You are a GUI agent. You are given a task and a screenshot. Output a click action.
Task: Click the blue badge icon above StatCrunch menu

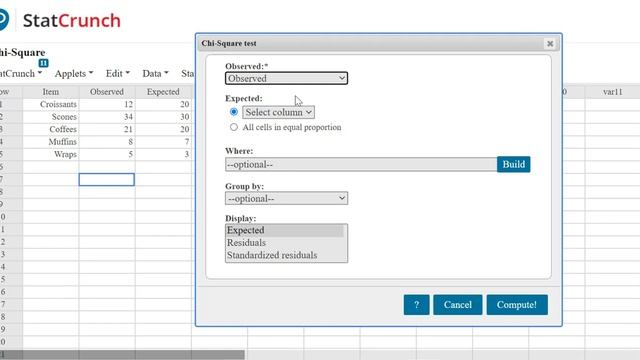[43, 63]
